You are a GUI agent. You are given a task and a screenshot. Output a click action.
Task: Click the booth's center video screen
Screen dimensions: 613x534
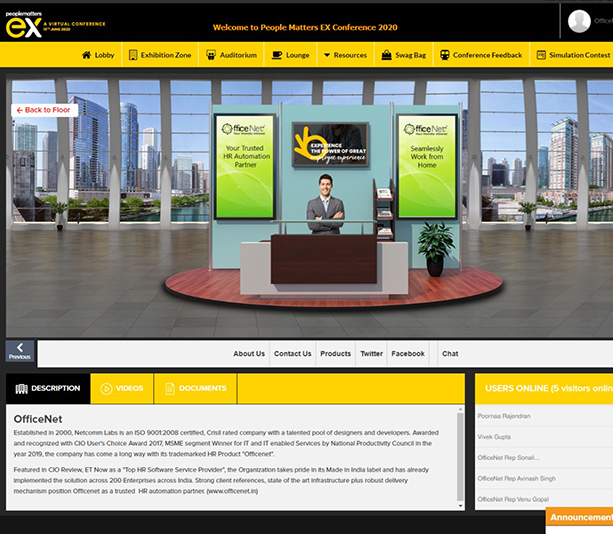(330, 144)
